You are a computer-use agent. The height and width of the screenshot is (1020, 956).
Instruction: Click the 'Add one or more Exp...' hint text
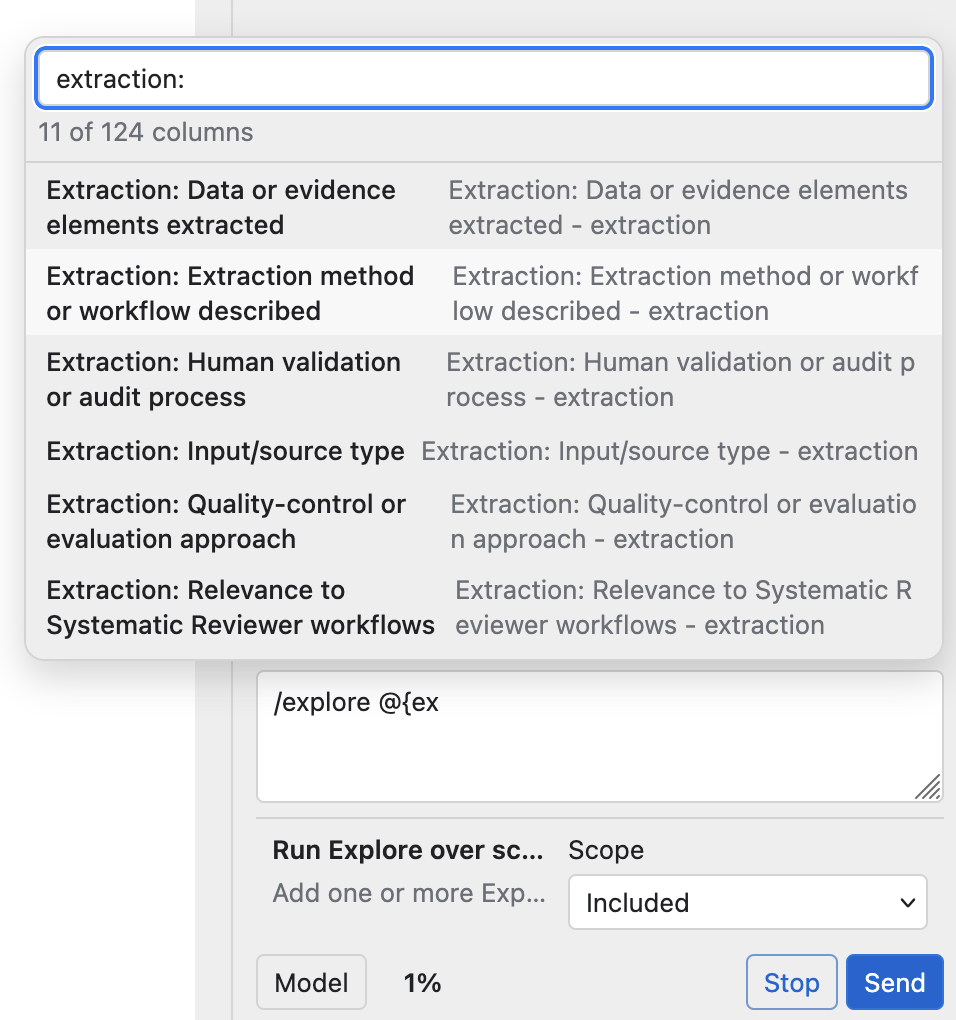409,893
